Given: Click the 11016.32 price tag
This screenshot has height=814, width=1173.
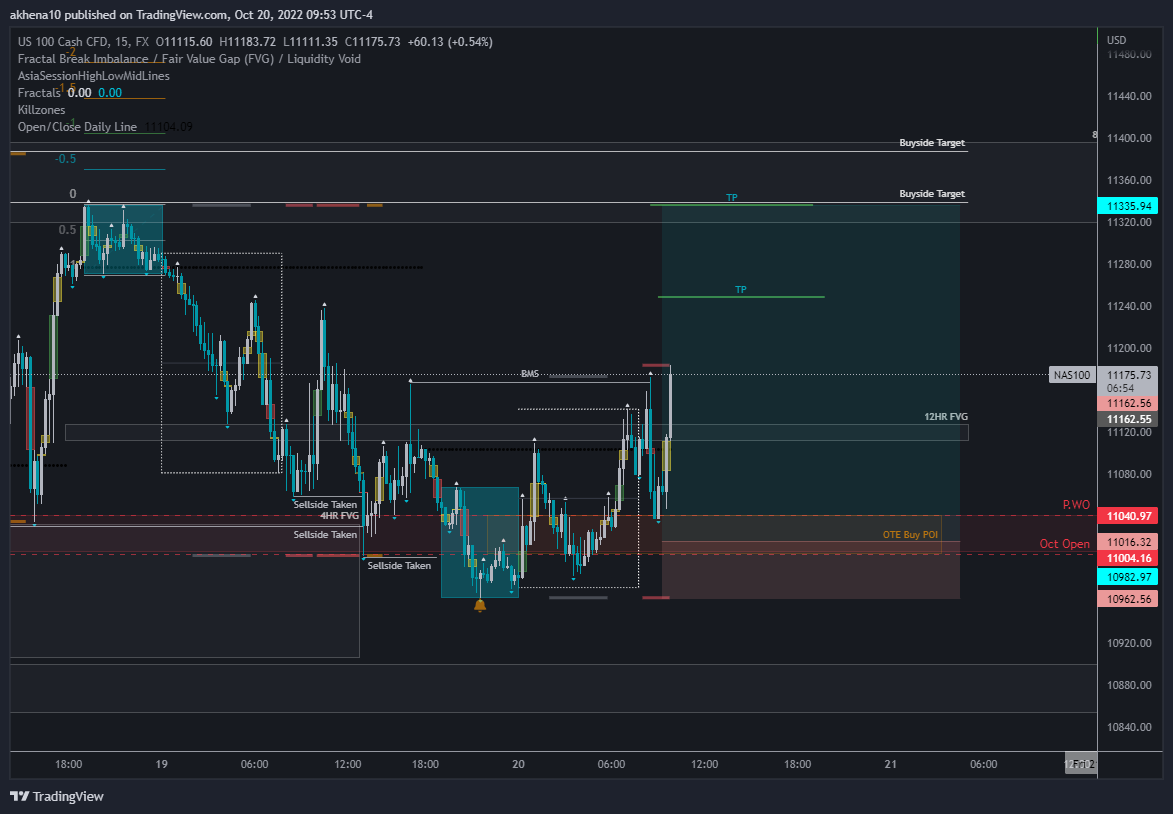Looking at the screenshot, I should (1128, 542).
